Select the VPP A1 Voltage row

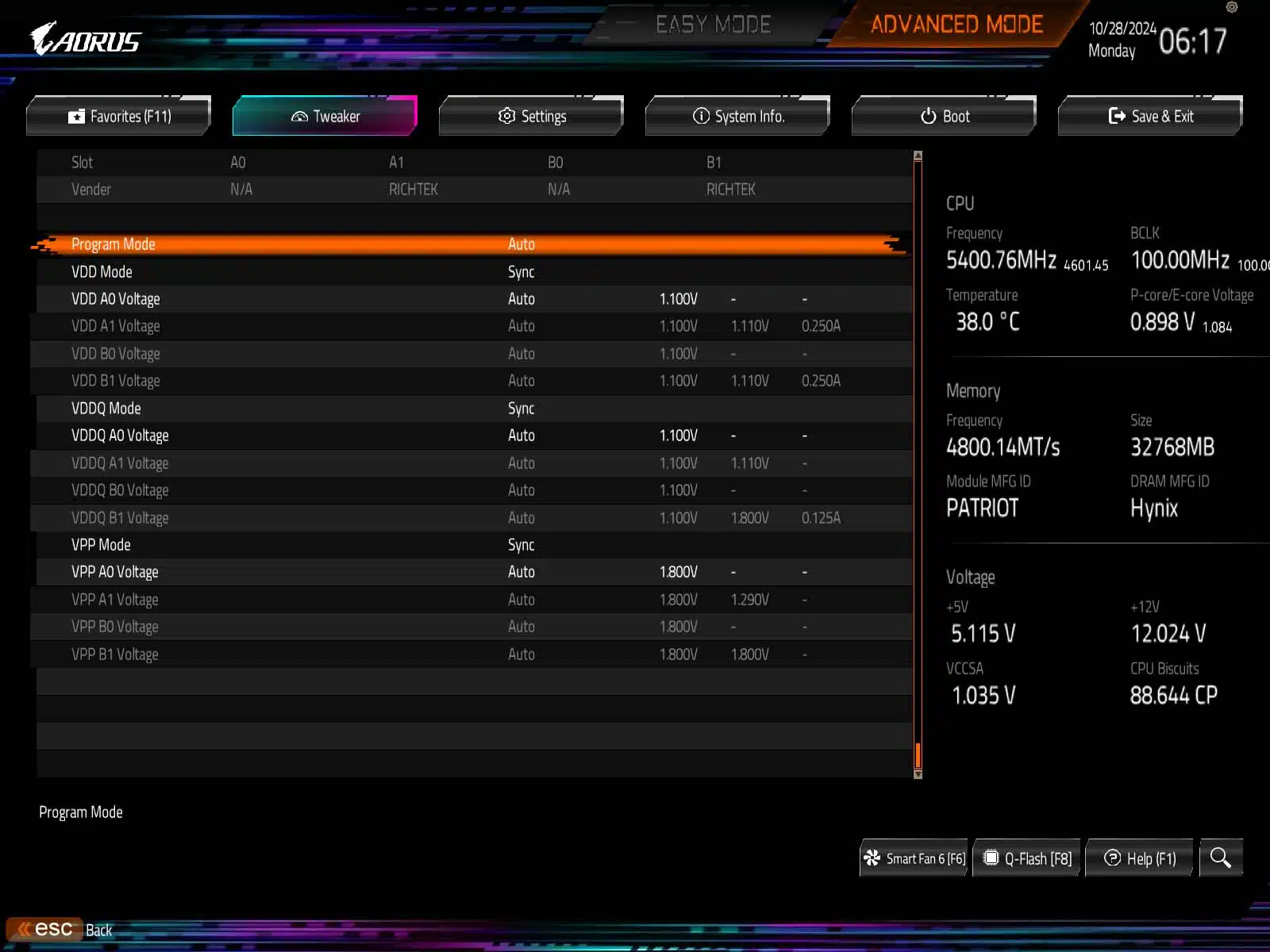tap(471, 600)
